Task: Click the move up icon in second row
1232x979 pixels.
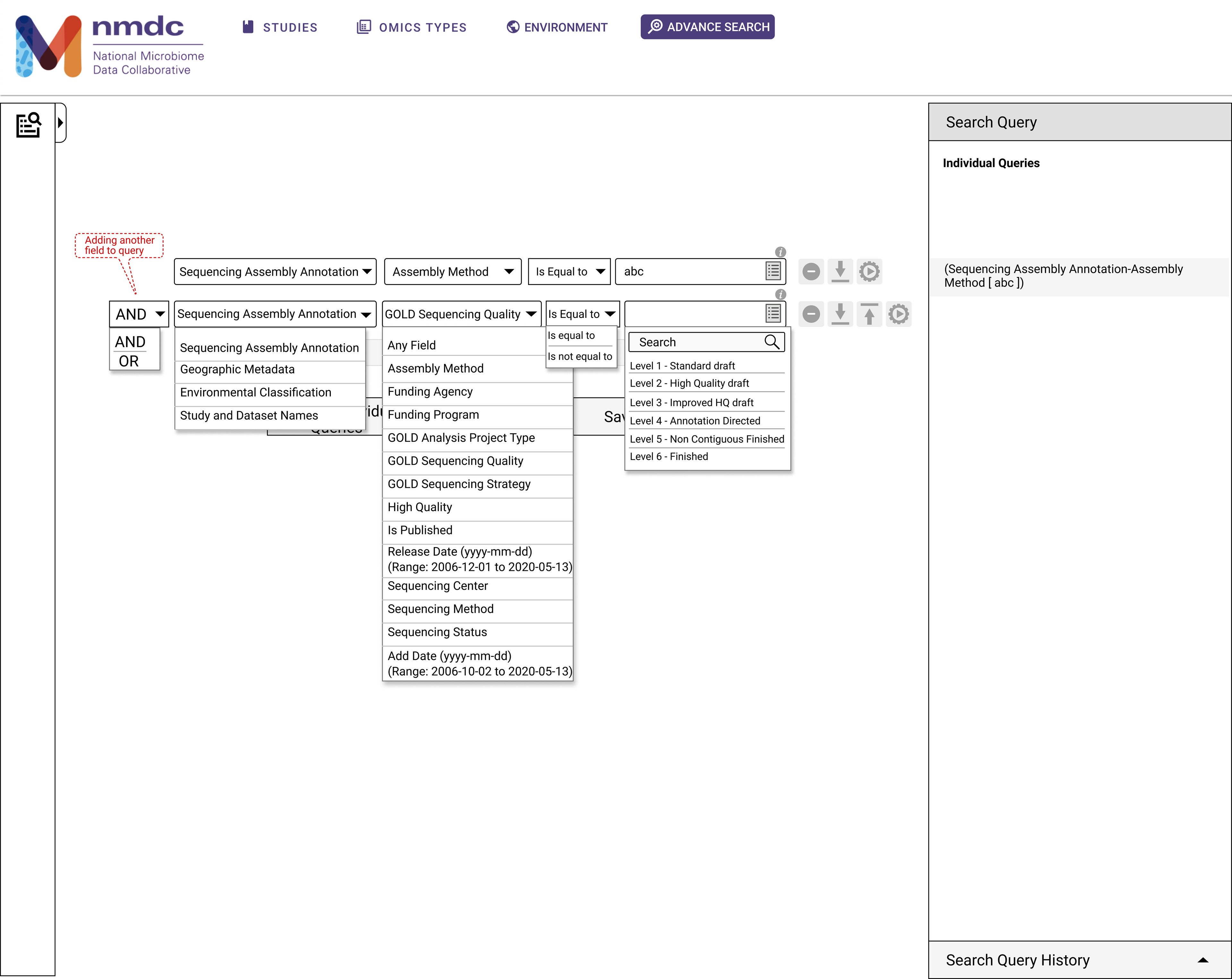Action: (x=869, y=314)
